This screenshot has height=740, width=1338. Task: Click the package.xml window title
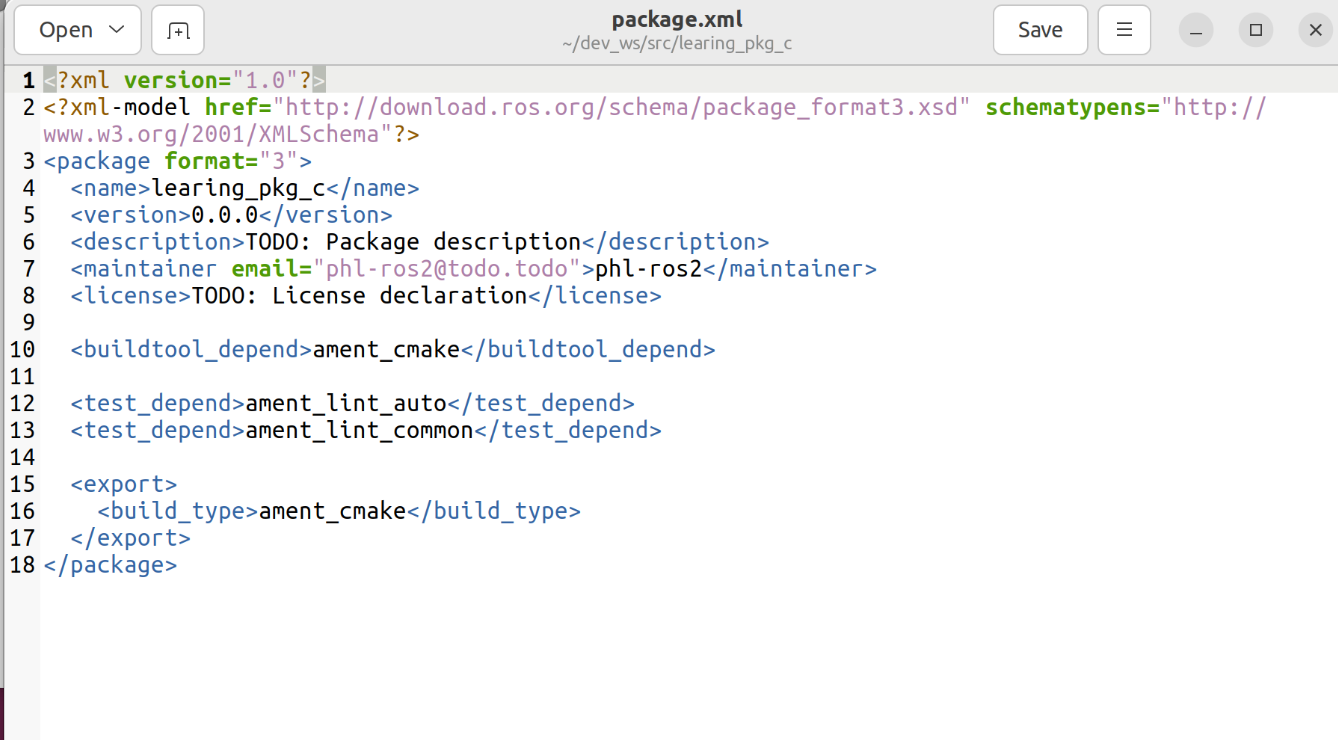[677, 20]
